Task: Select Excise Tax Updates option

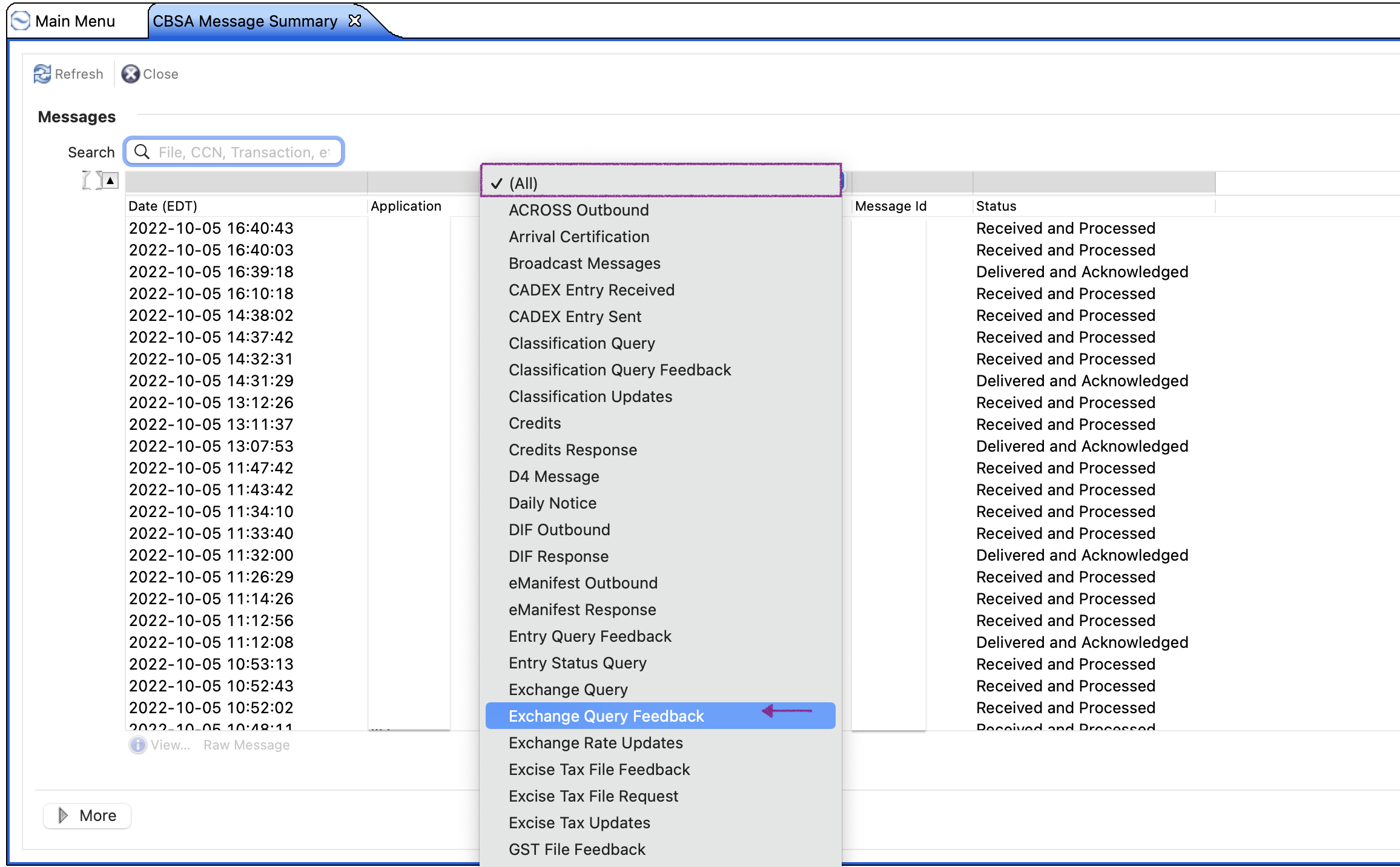Action: (x=661, y=823)
